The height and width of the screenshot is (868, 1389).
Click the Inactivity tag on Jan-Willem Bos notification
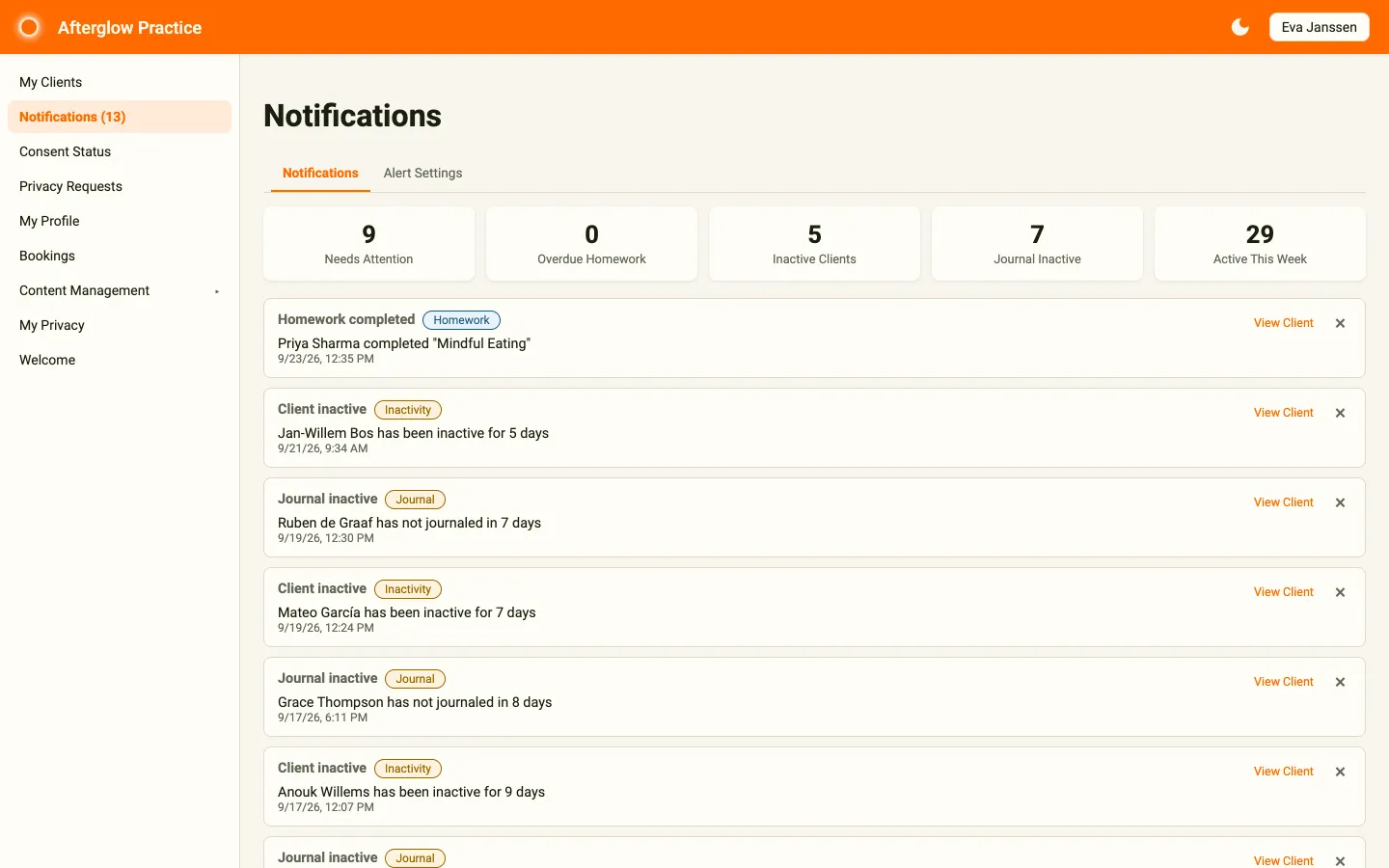coord(408,410)
